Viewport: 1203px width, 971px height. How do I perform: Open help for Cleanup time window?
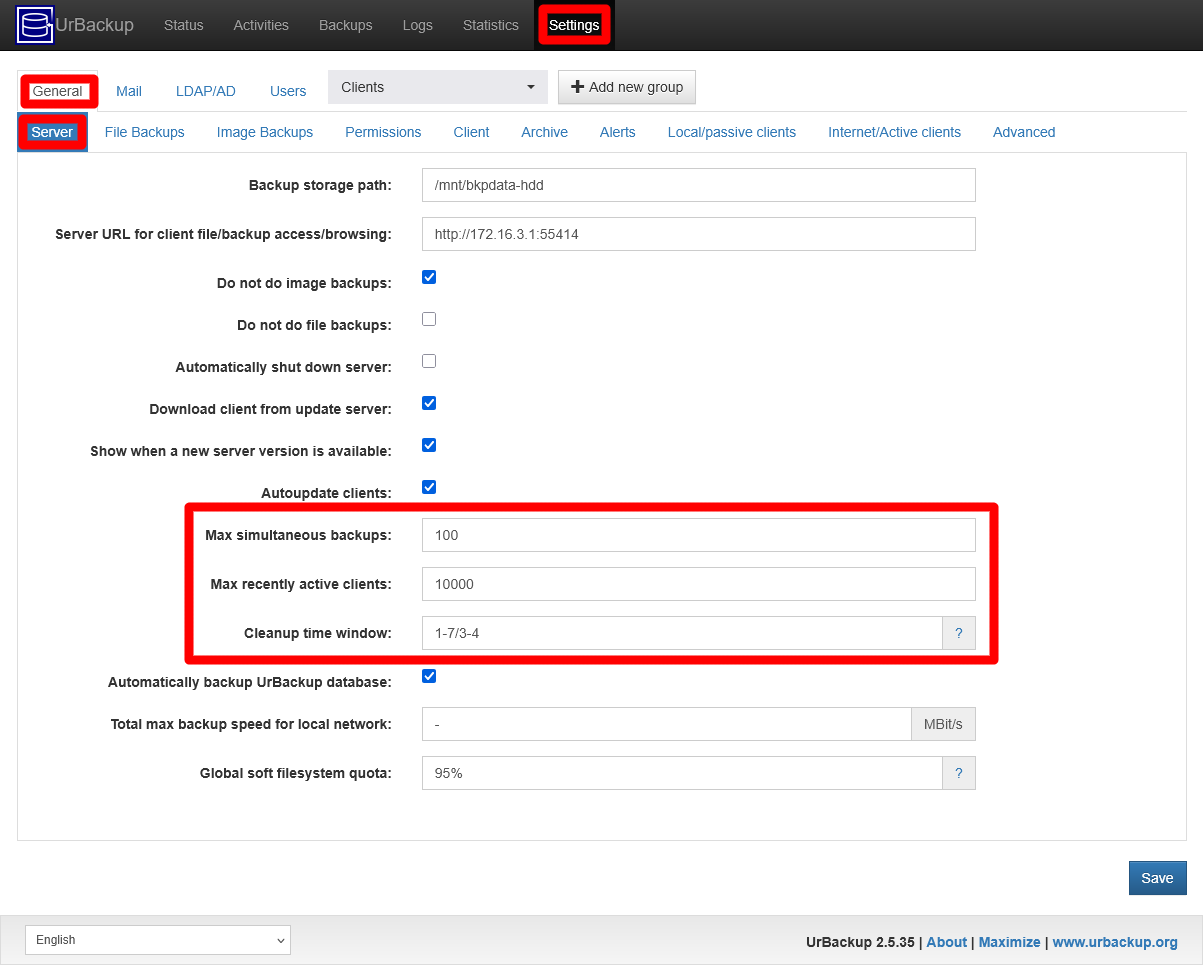tap(958, 633)
